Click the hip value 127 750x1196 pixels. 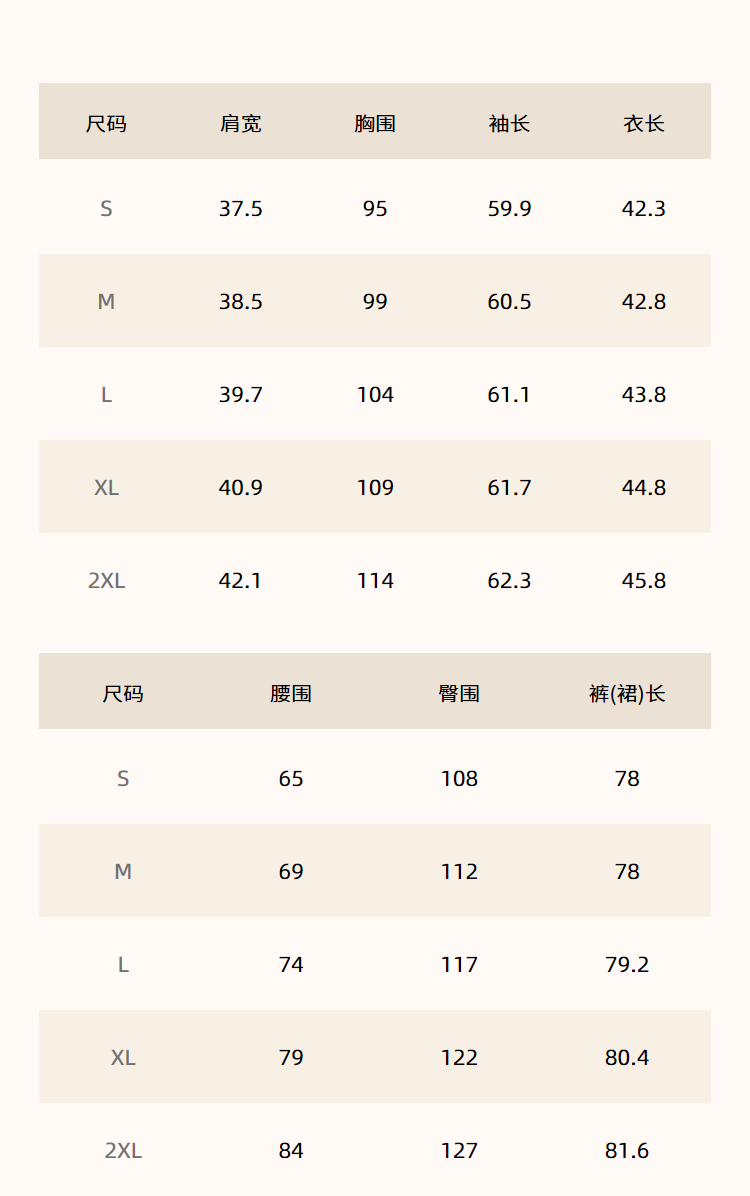click(x=459, y=1151)
